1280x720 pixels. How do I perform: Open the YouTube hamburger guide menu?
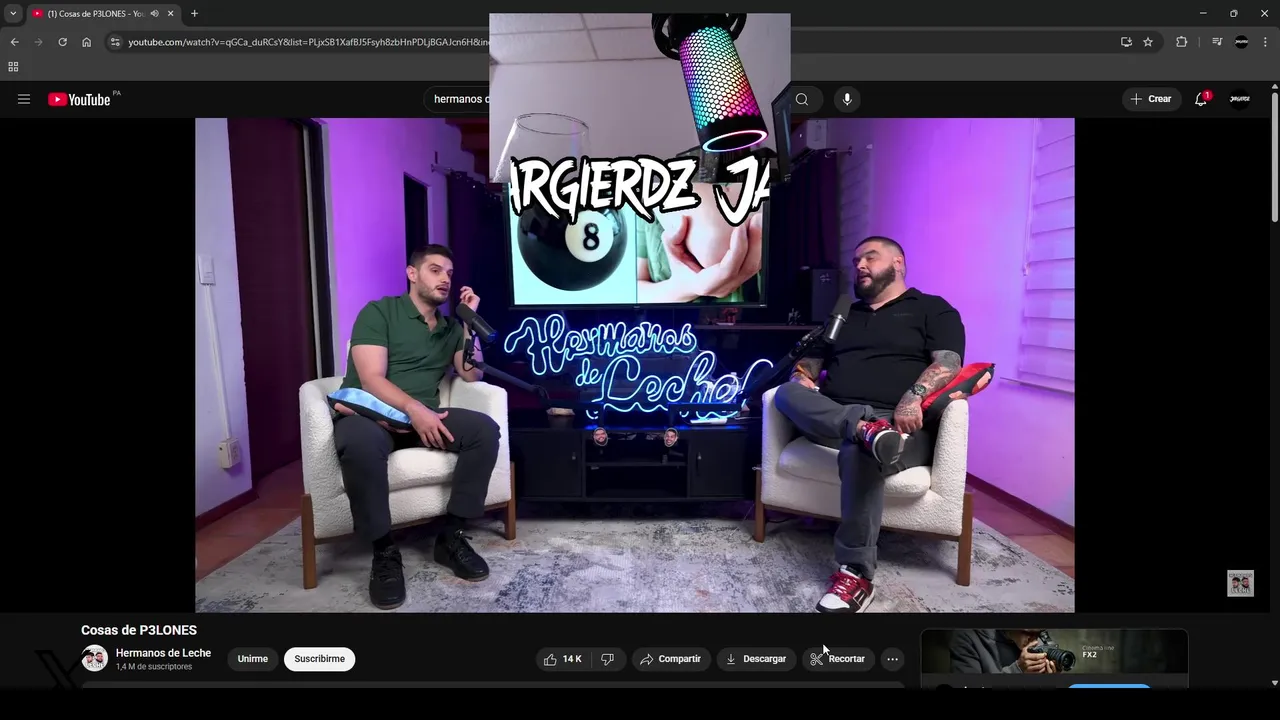pyautogui.click(x=24, y=99)
